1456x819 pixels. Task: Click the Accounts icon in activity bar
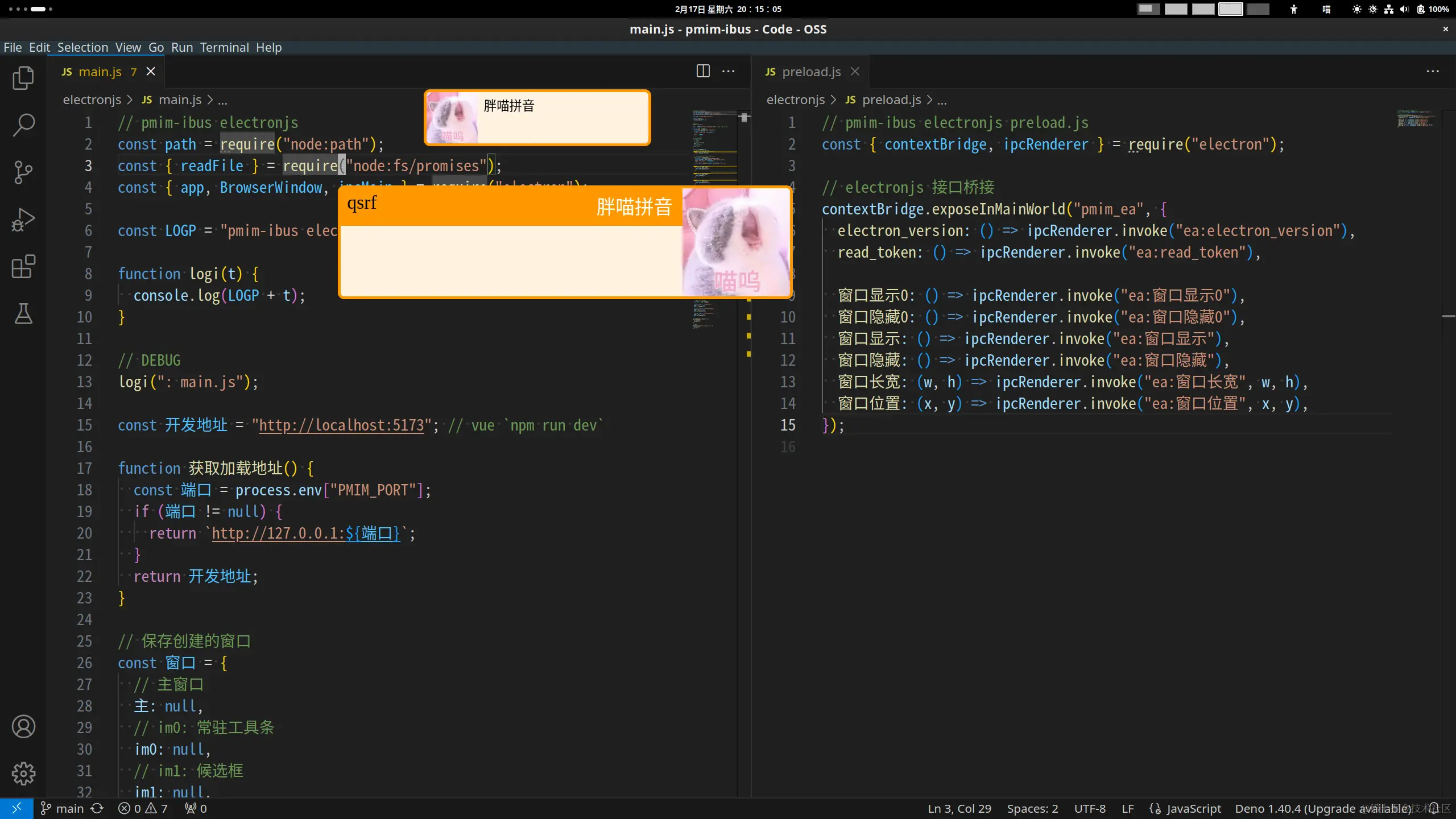click(23, 726)
